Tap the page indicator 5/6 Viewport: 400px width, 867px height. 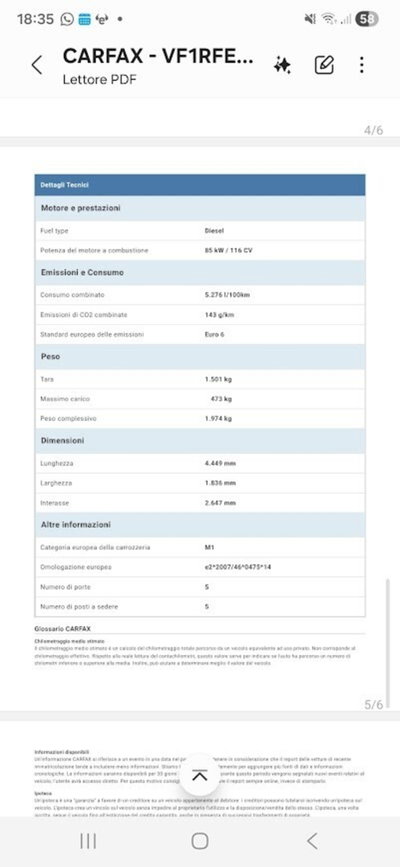click(373, 704)
